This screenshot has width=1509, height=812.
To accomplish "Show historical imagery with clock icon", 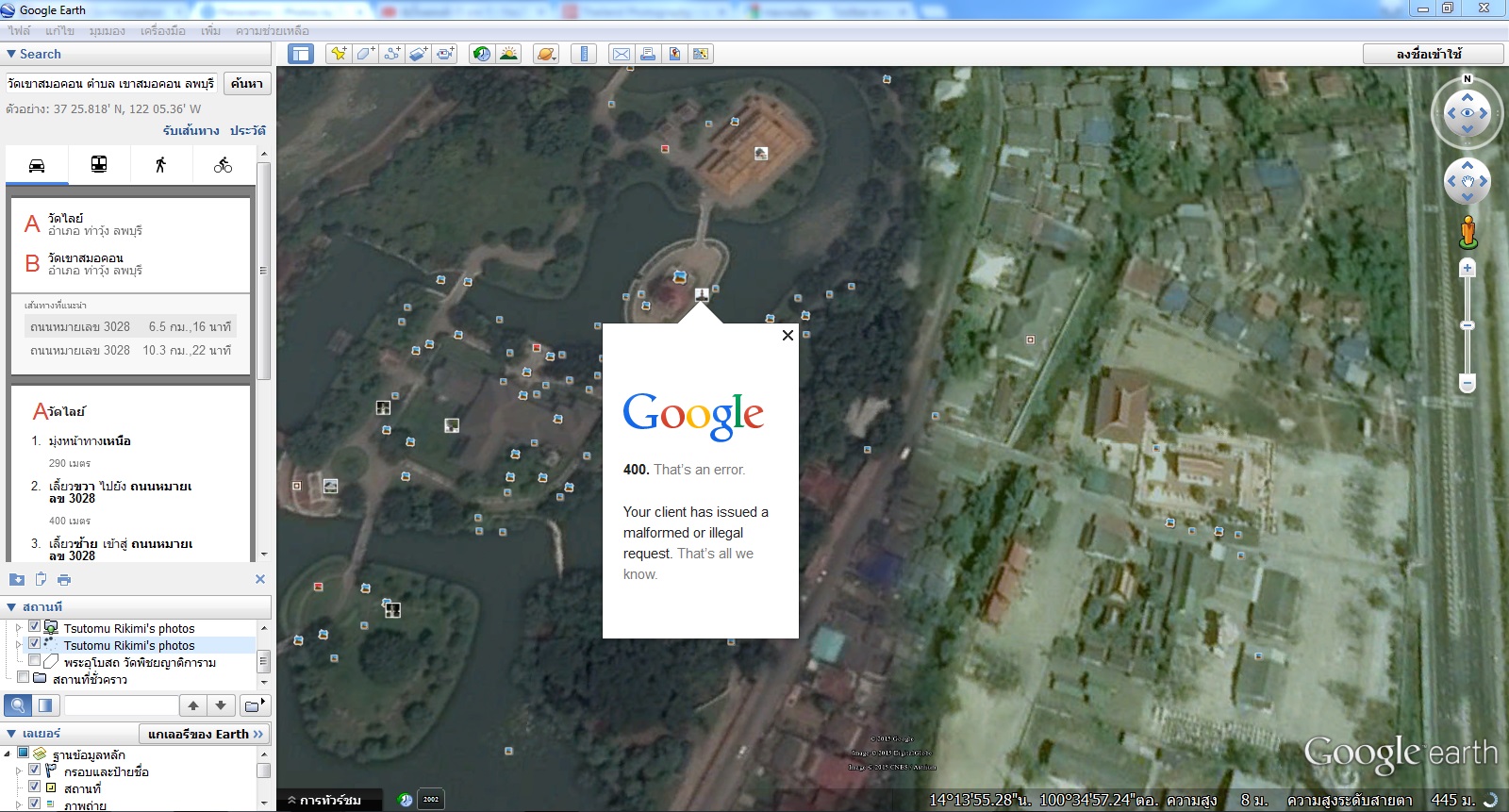I will click(482, 54).
